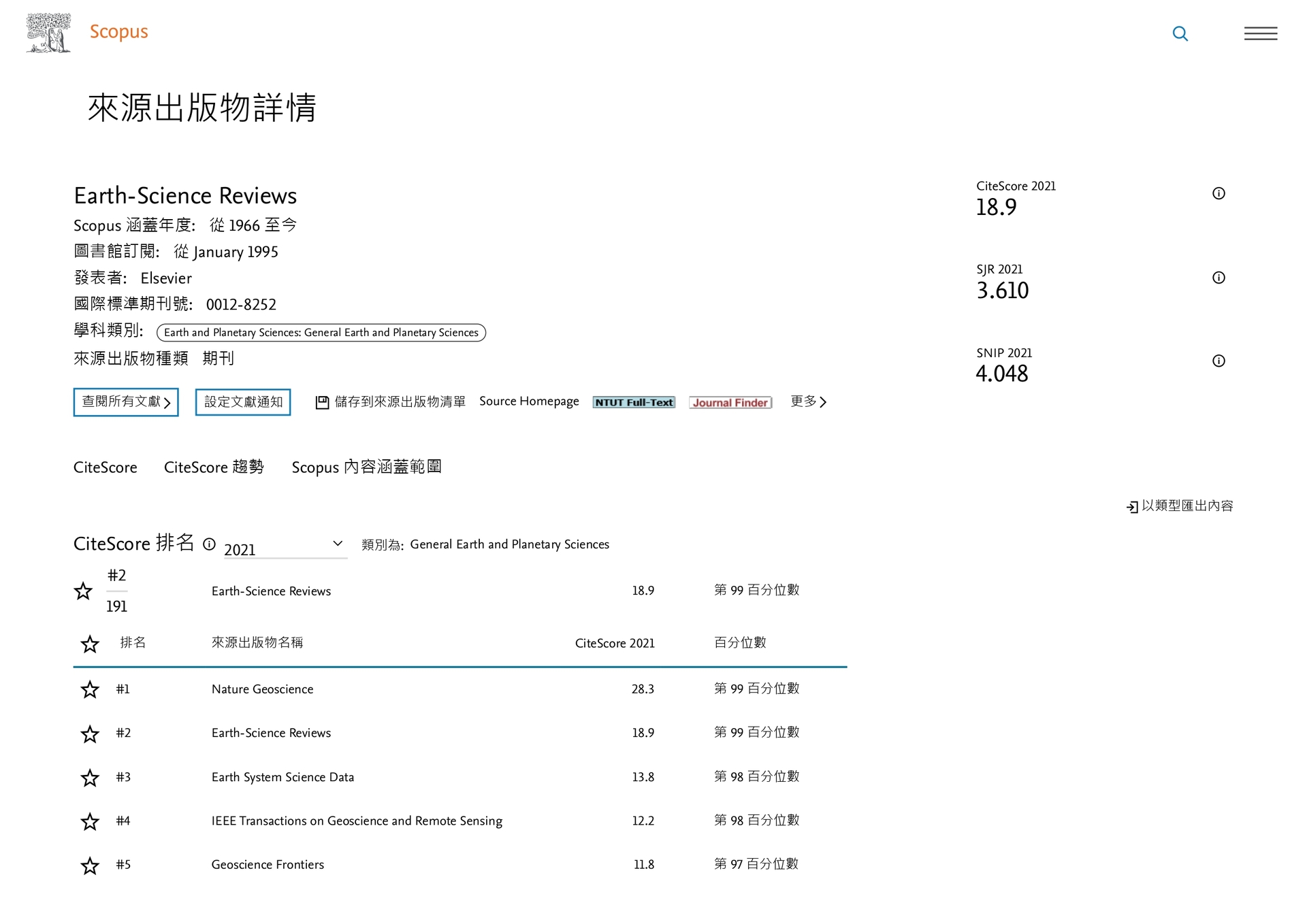Switch to the CiteScore 趨勢 tab

[x=214, y=467]
